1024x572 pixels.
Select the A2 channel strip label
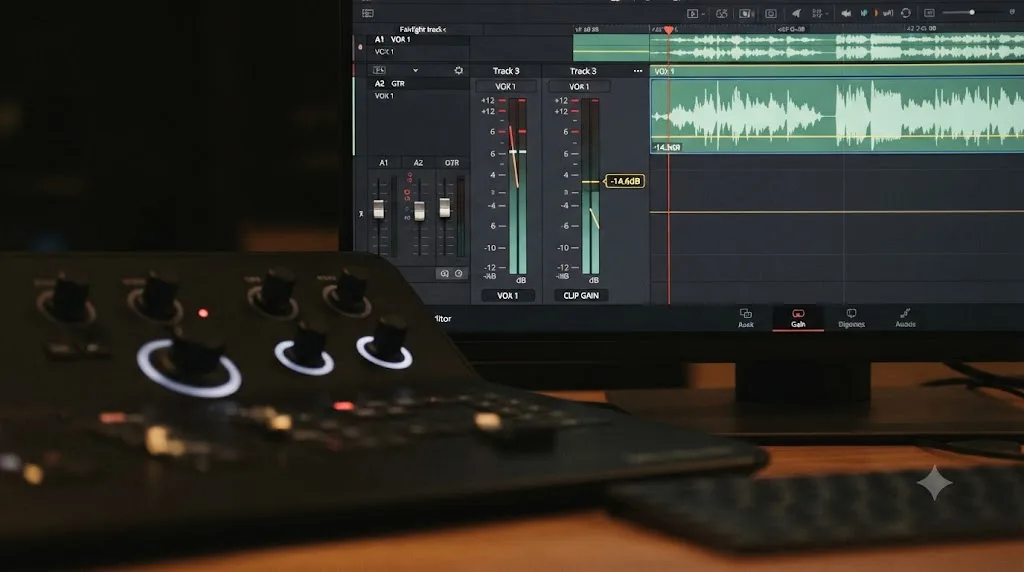tap(418, 163)
